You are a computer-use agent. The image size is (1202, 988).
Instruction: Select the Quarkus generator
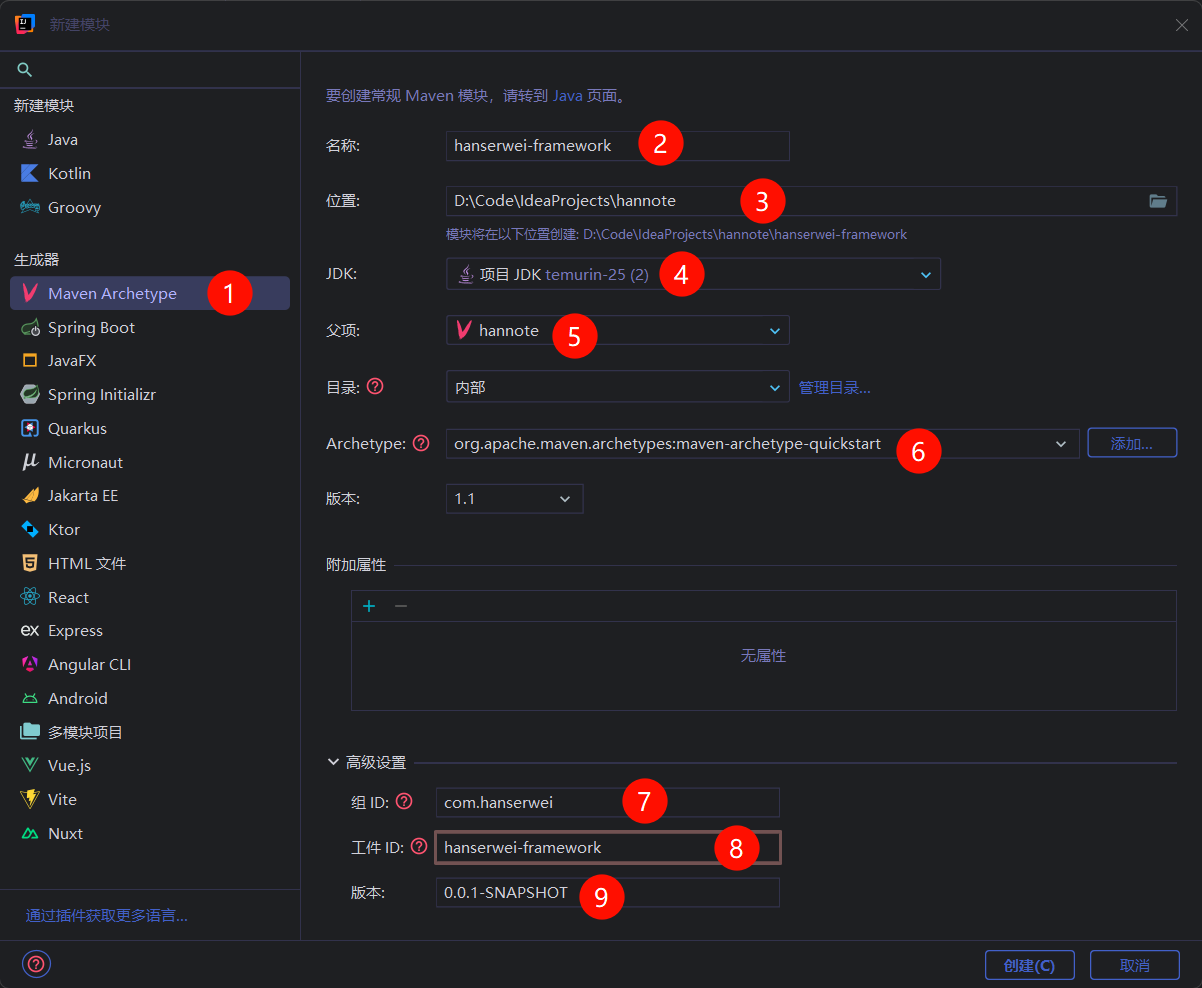point(77,428)
